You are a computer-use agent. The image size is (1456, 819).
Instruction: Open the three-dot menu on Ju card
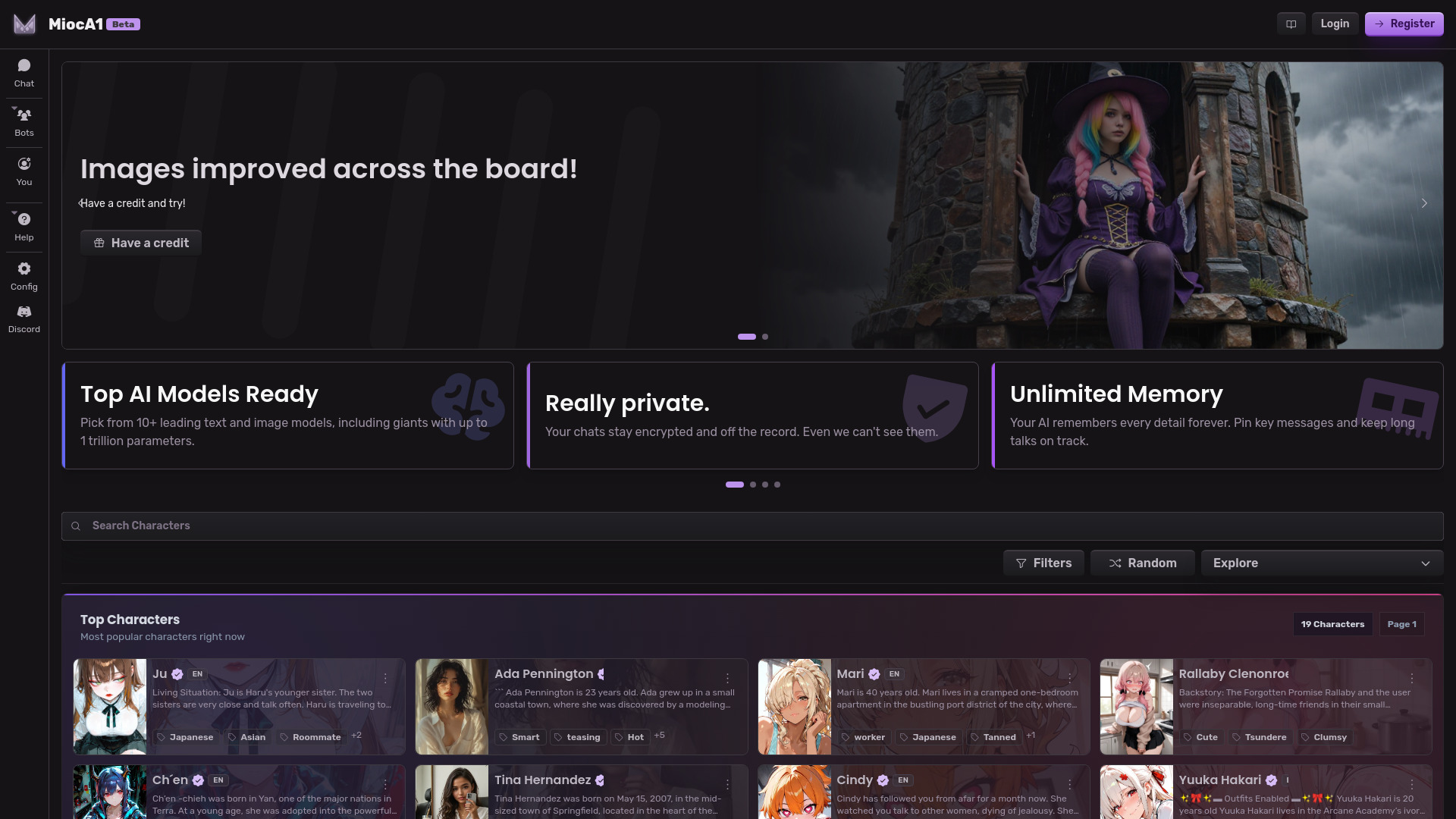(385, 678)
